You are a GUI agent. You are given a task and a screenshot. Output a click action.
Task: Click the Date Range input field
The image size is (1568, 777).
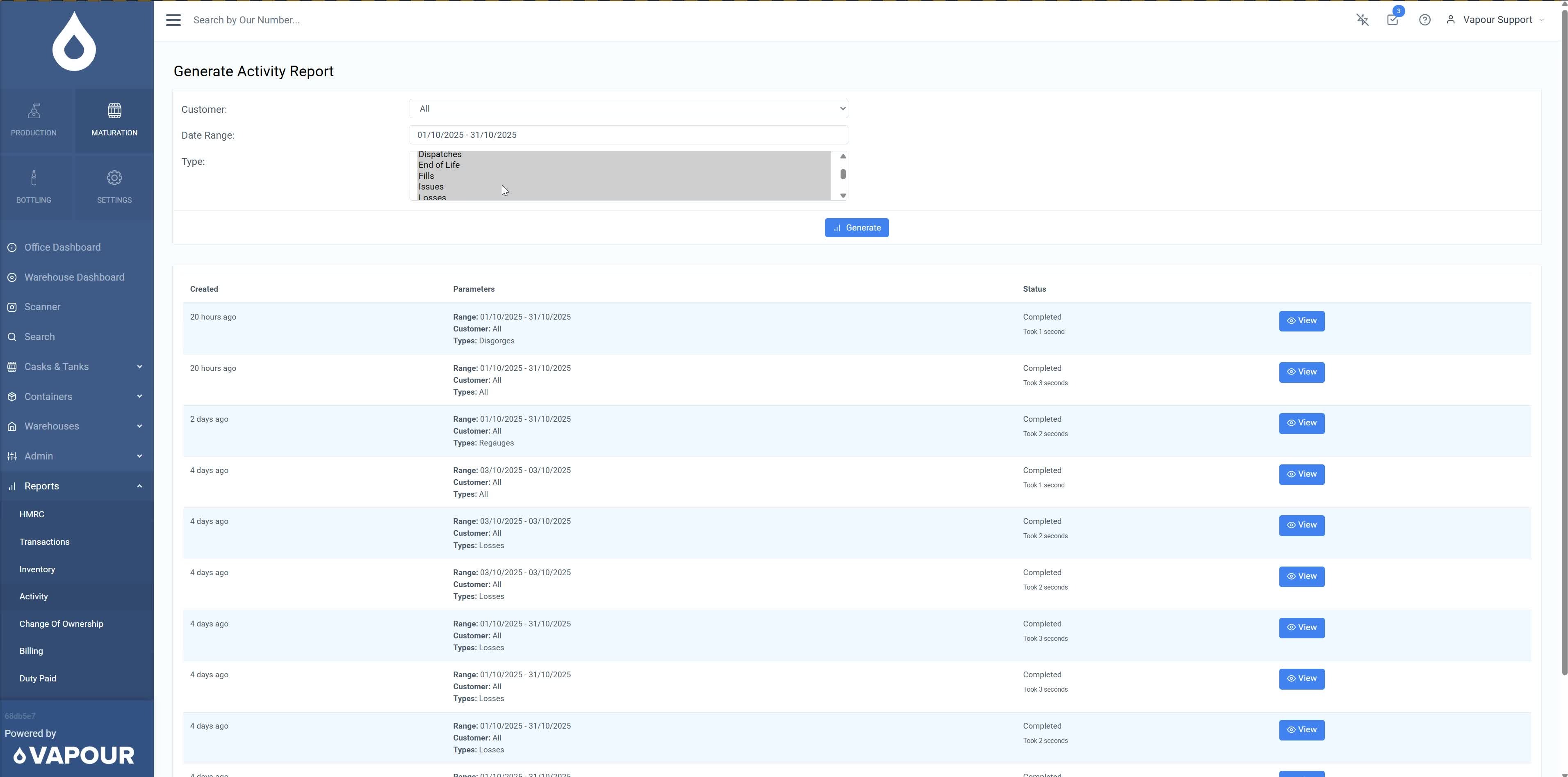click(628, 135)
